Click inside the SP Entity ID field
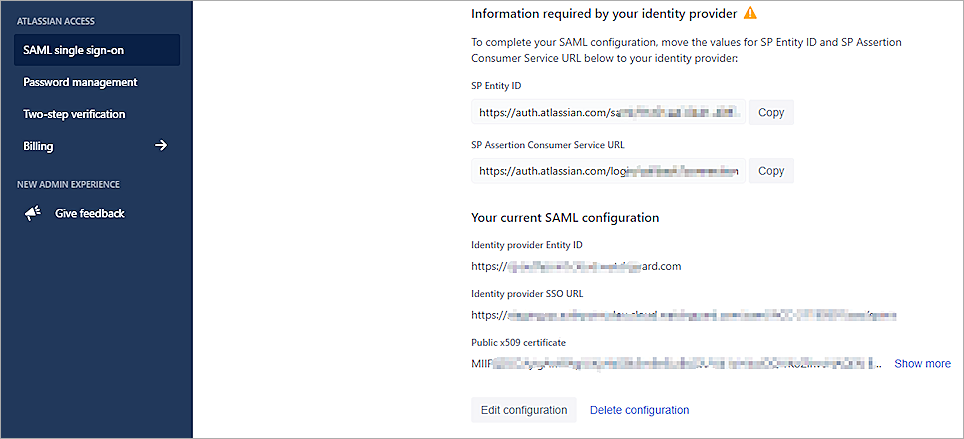Image resolution: width=964 pixels, height=439 pixels. [x=608, y=113]
